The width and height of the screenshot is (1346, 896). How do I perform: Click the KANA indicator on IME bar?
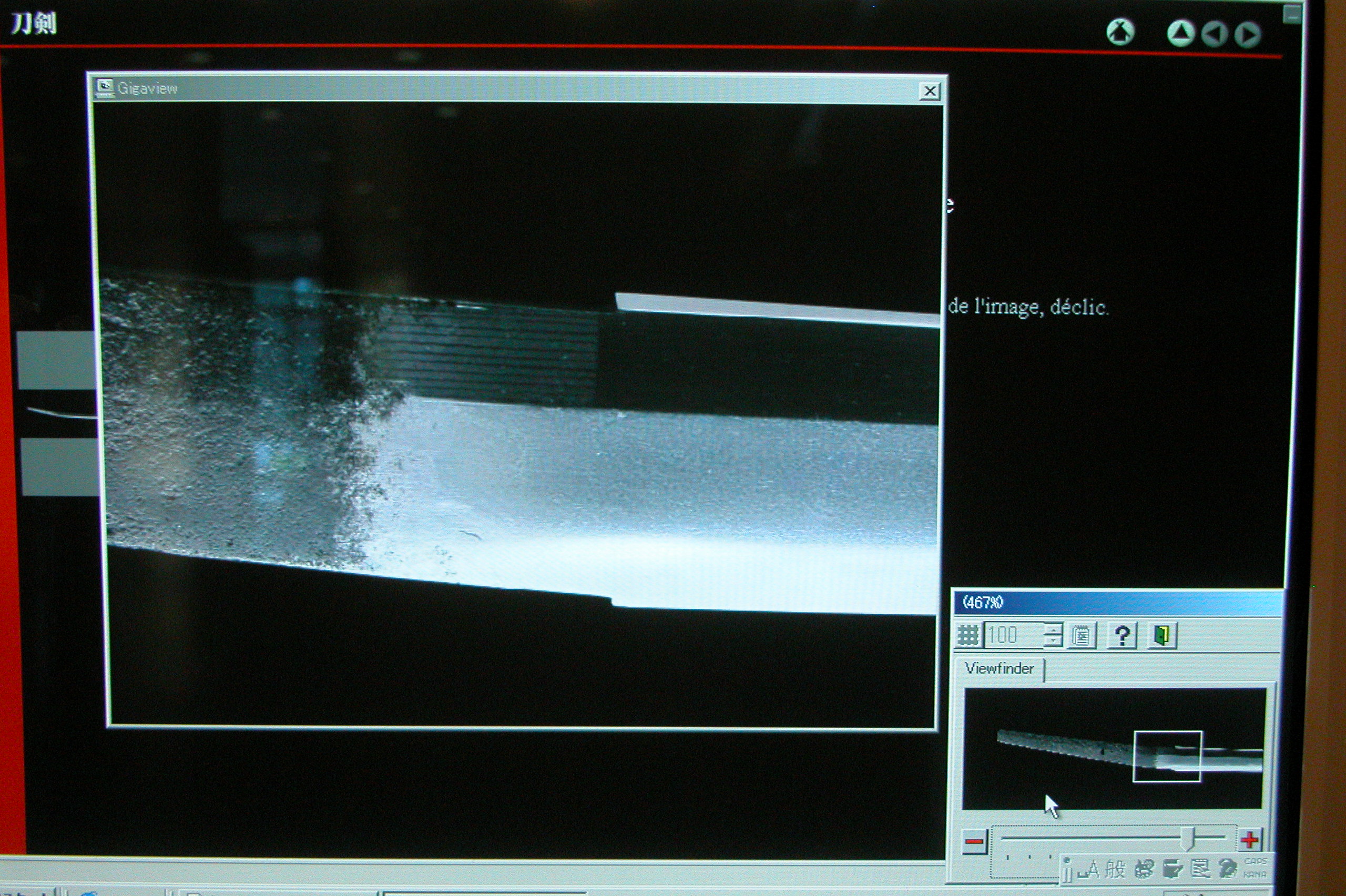(x=1255, y=874)
